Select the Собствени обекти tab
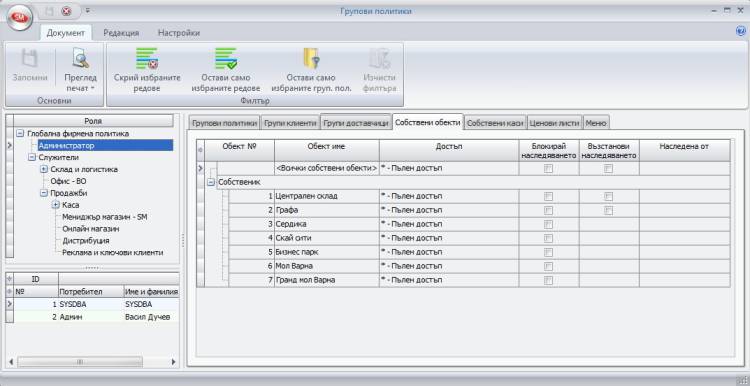This screenshot has width=750, height=386. [428, 122]
